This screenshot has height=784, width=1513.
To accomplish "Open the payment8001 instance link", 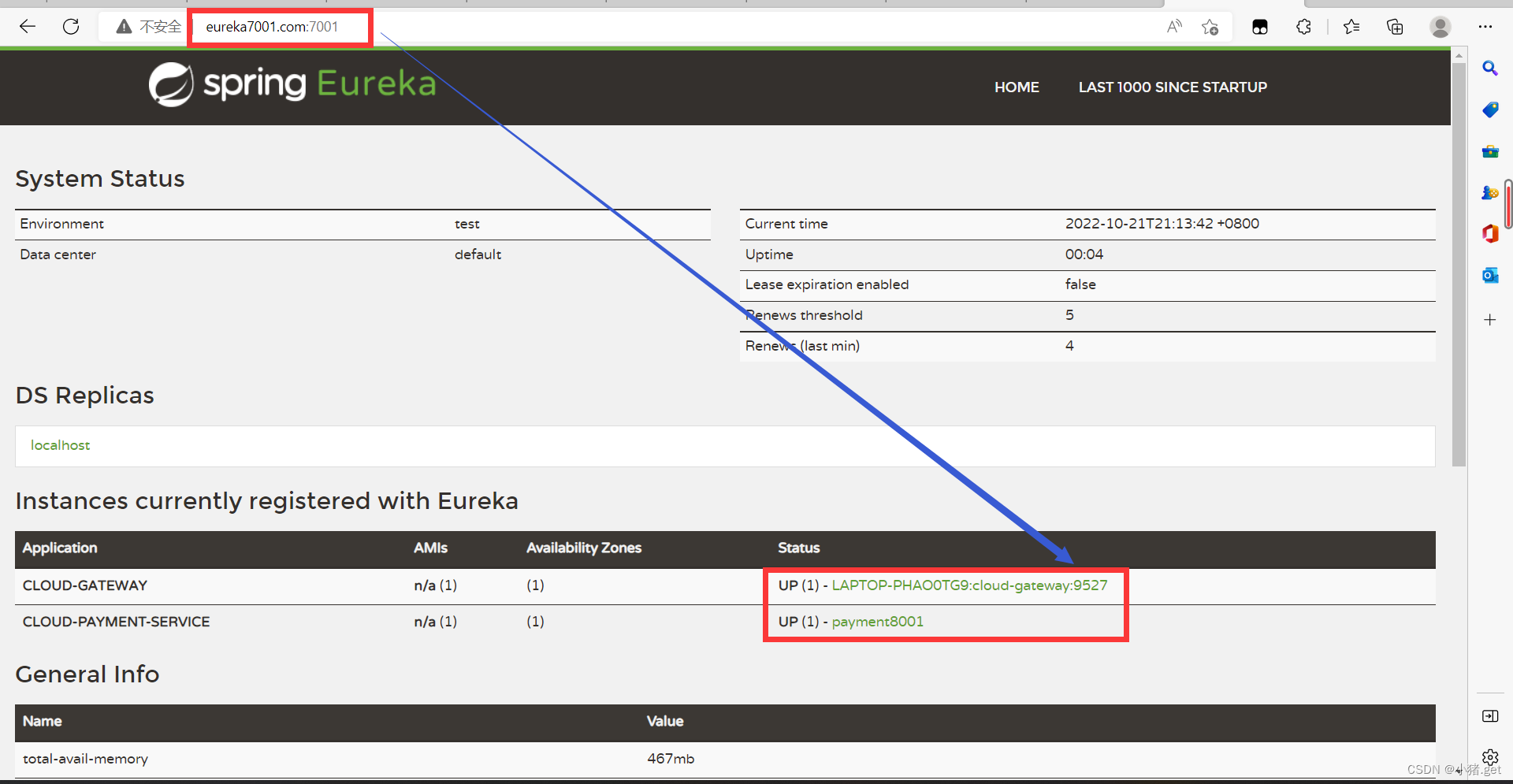I will [x=878, y=622].
